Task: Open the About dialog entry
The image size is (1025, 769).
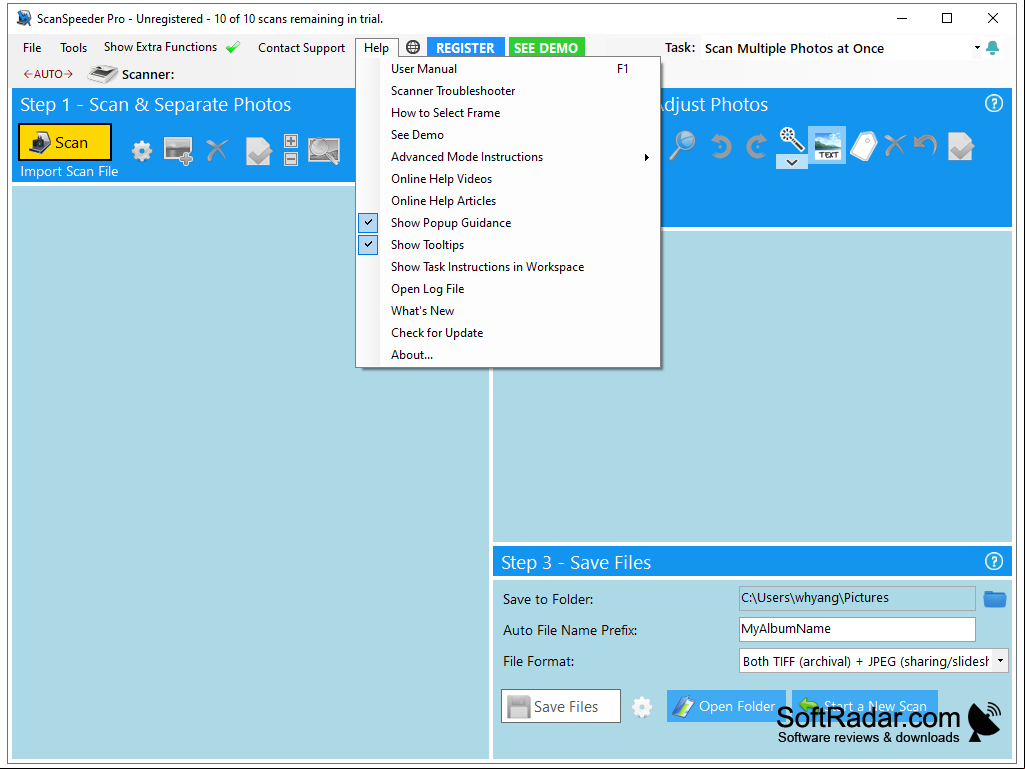Action: pos(508,355)
